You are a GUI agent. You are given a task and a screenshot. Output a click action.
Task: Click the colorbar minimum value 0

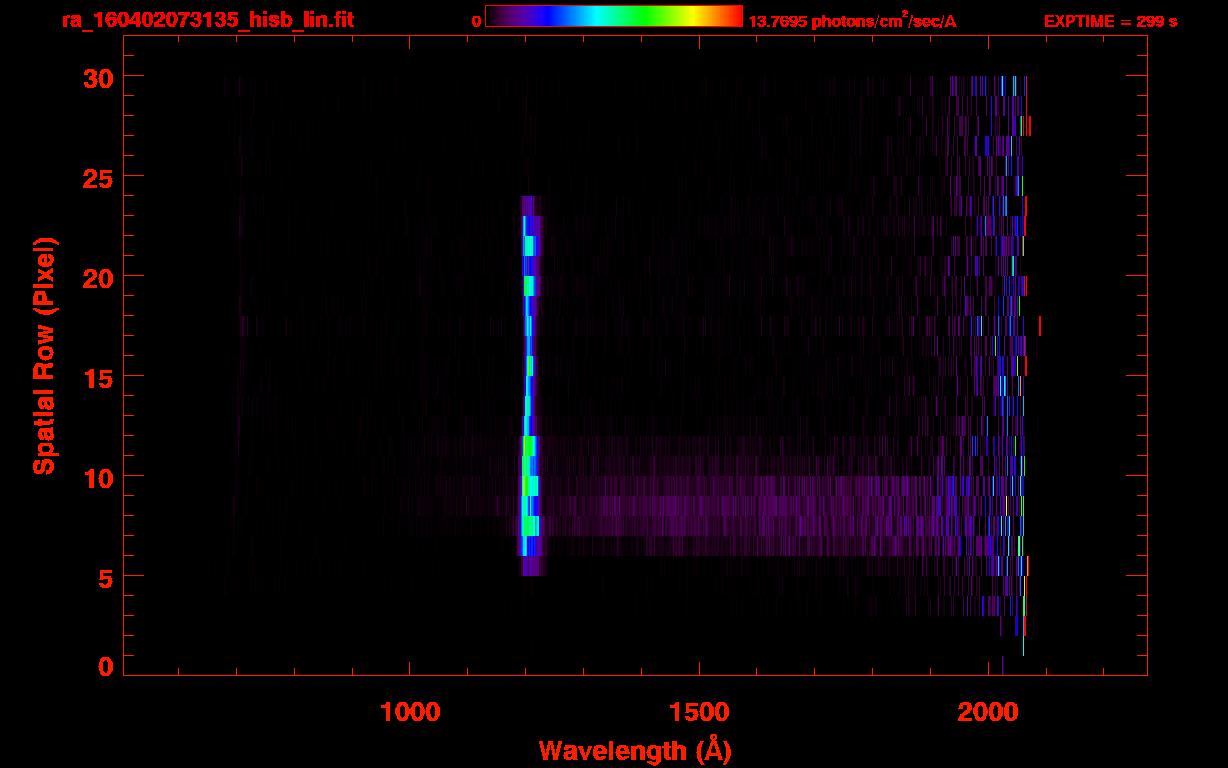(476, 21)
